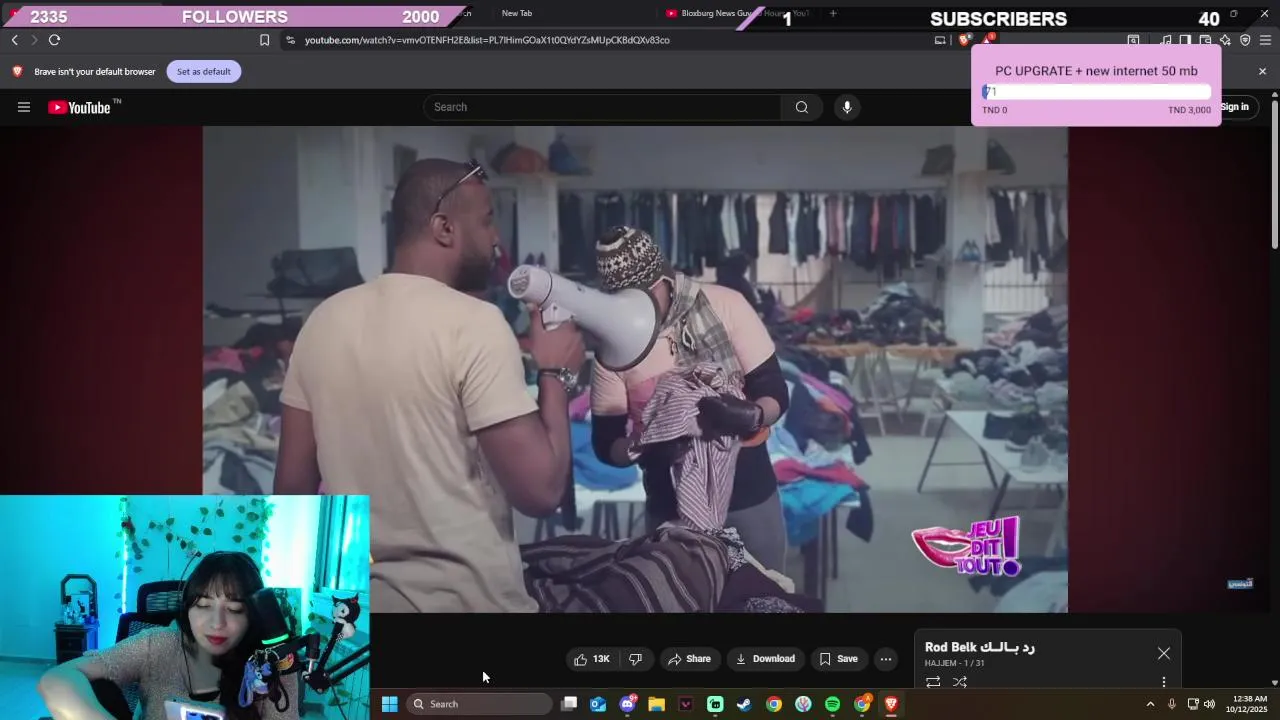Start voice search with the microphone icon
1280x720 pixels.
tap(847, 107)
